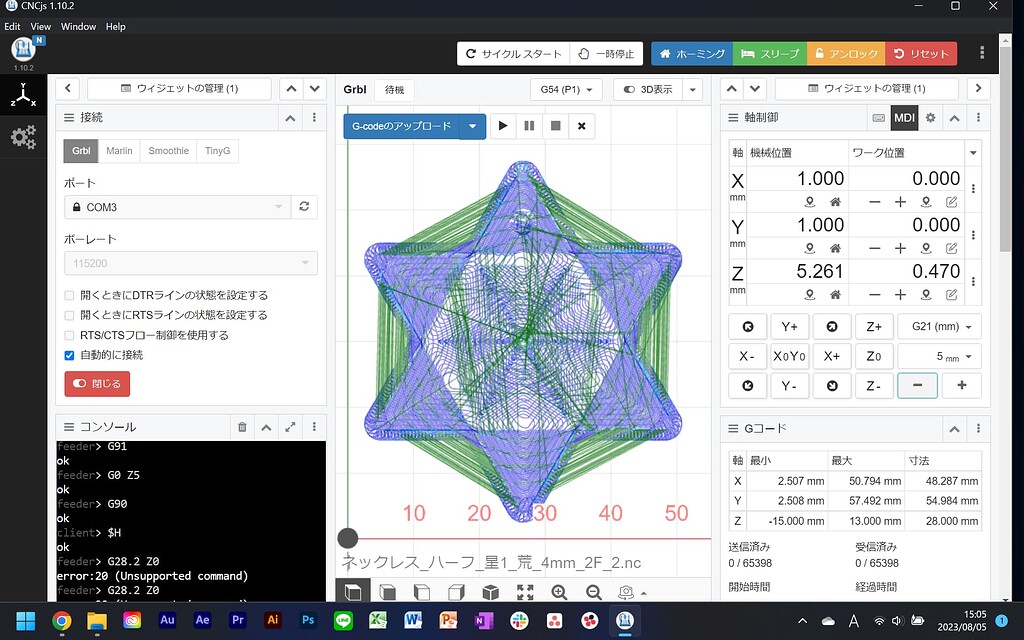Viewport: 1024px width, 640px height.
Task: Check the RTS/CTS flow control option
Action: point(69,335)
